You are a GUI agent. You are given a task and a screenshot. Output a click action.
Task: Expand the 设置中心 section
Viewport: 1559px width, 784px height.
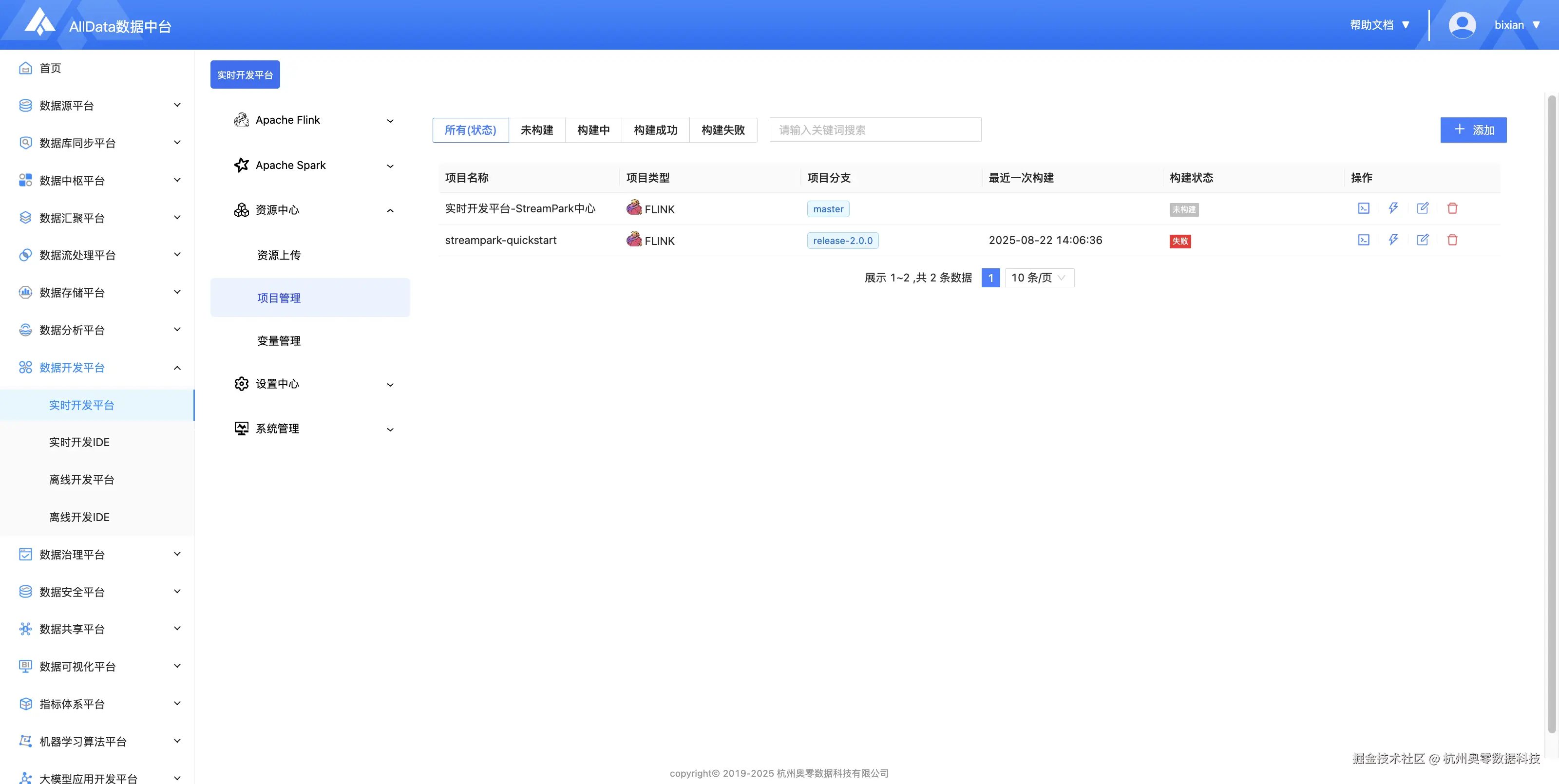tap(277, 384)
